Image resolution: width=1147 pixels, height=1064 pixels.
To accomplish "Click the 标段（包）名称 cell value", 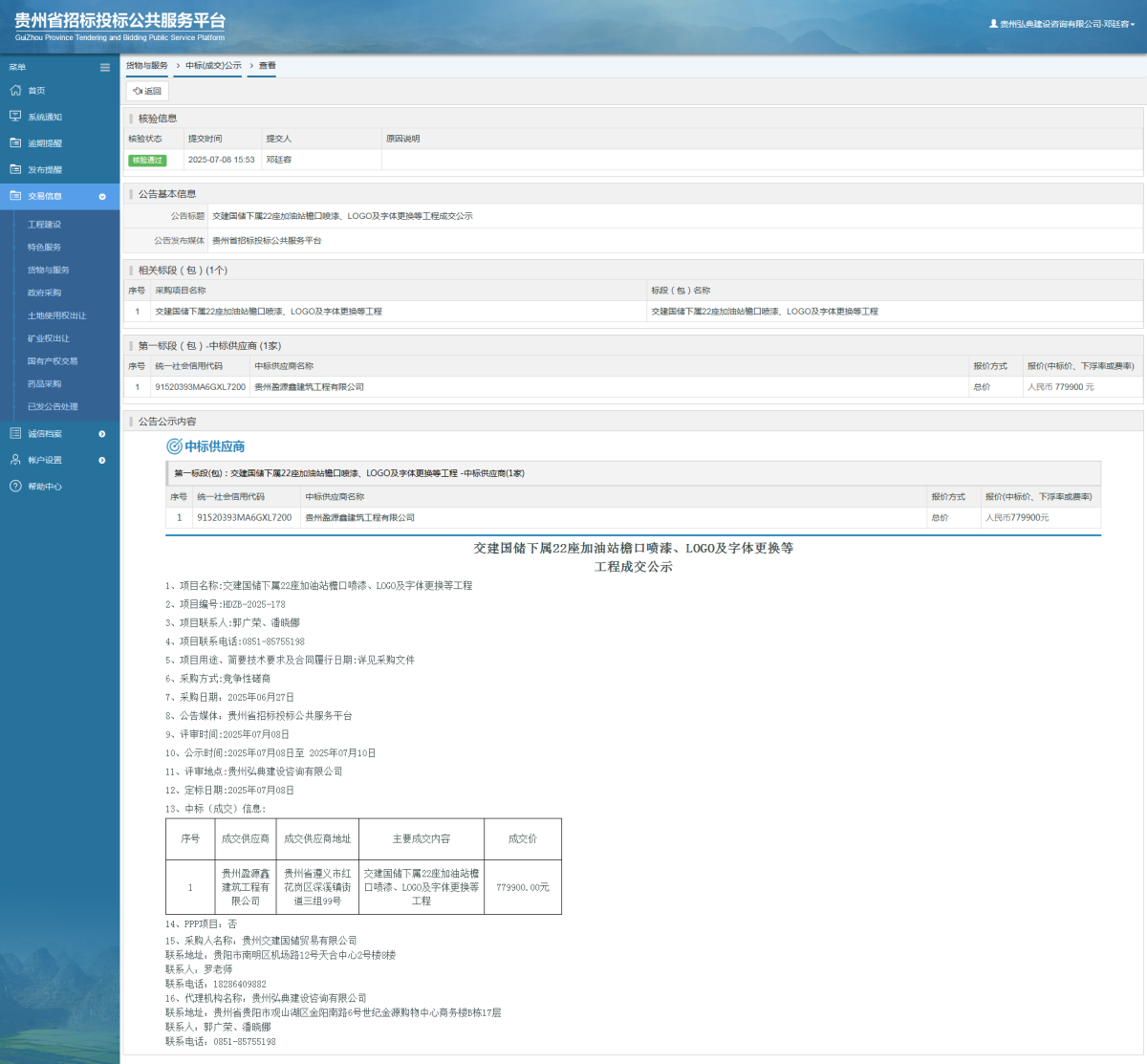I will coord(765,312).
